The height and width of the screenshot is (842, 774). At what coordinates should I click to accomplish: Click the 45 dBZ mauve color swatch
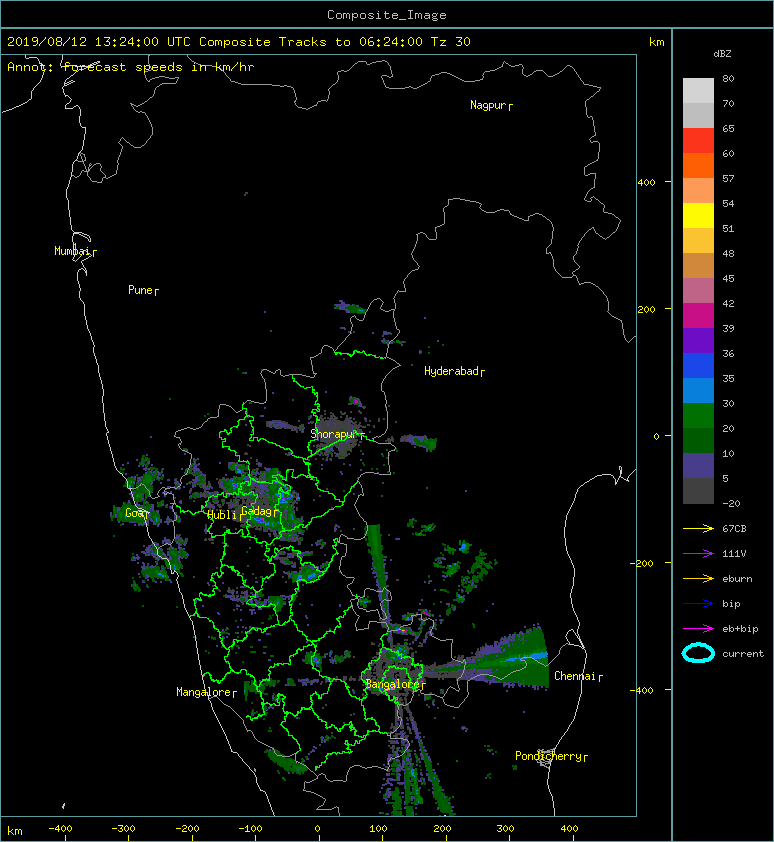click(698, 291)
